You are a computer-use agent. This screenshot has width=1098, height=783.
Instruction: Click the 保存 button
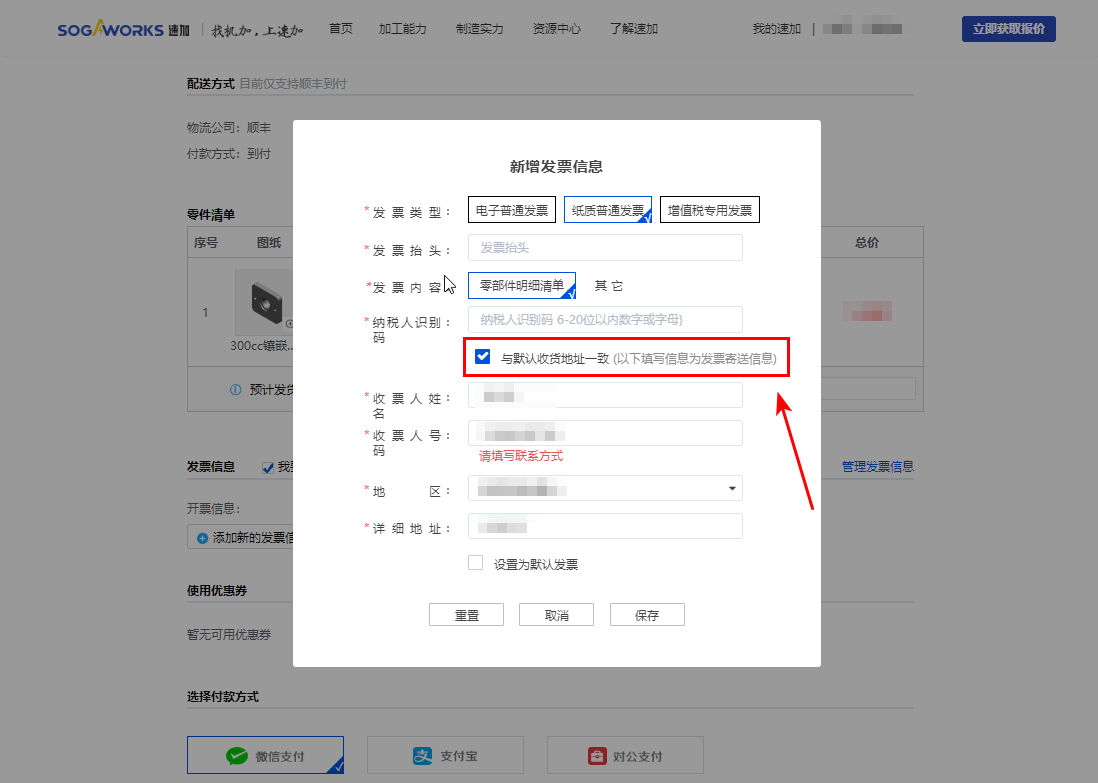click(647, 615)
